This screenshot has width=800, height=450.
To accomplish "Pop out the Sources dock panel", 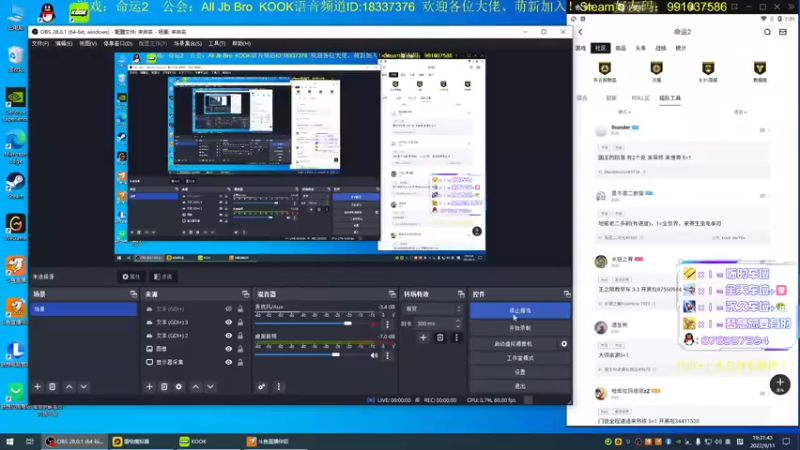I will [x=245, y=294].
